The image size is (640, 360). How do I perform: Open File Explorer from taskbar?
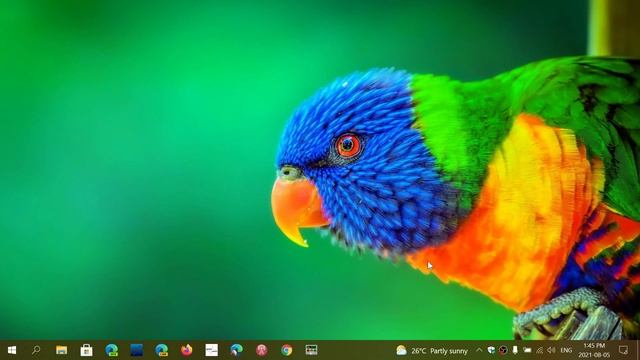tap(62, 350)
